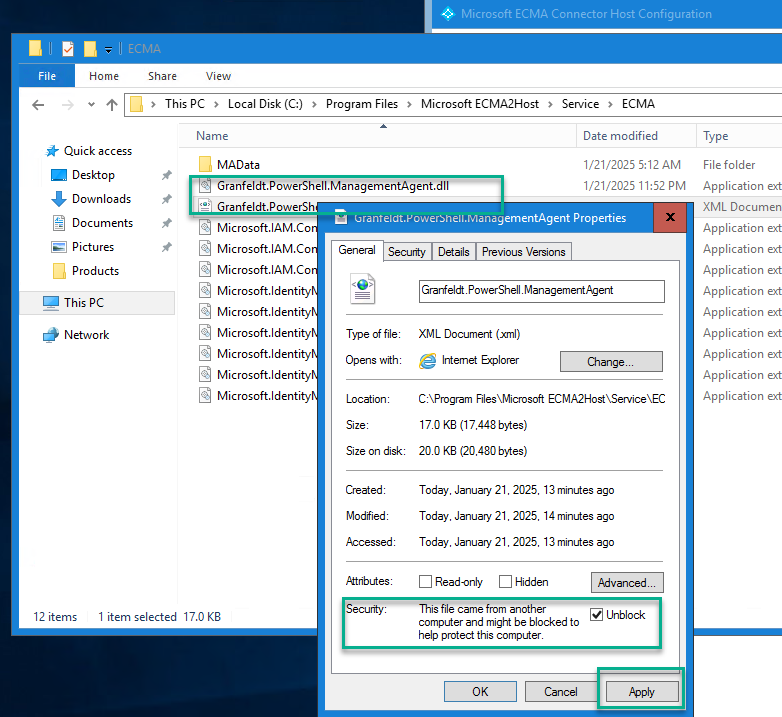Click the Properties quick access toolbar icon
The width and height of the screenshot is (782, 717).
(x=68, y=48)
